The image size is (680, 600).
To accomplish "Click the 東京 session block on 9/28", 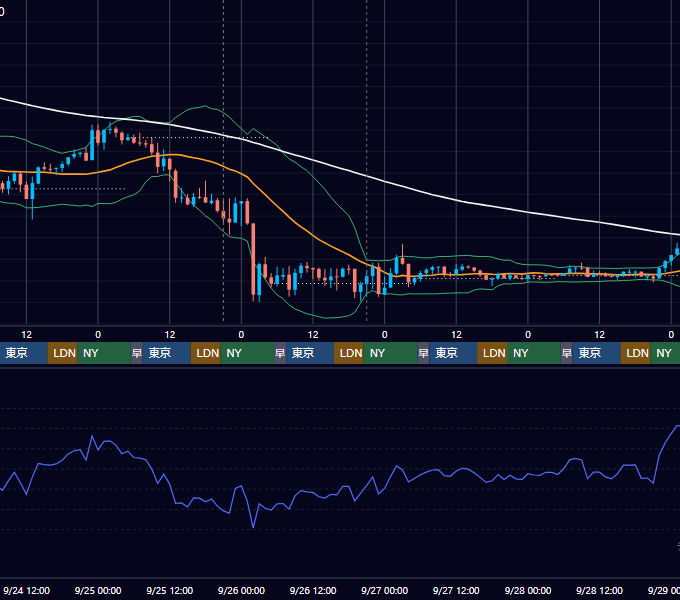I will coord(597,353).
